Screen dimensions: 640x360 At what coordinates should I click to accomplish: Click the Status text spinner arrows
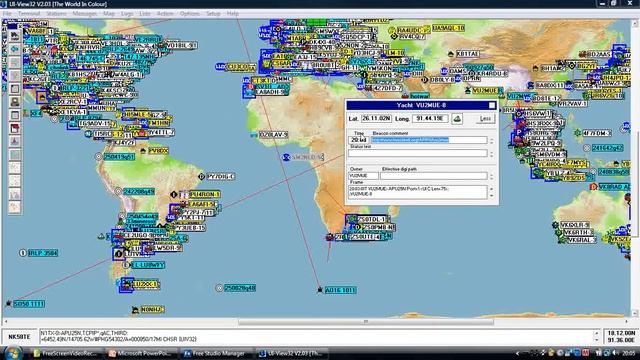(491, 153)
